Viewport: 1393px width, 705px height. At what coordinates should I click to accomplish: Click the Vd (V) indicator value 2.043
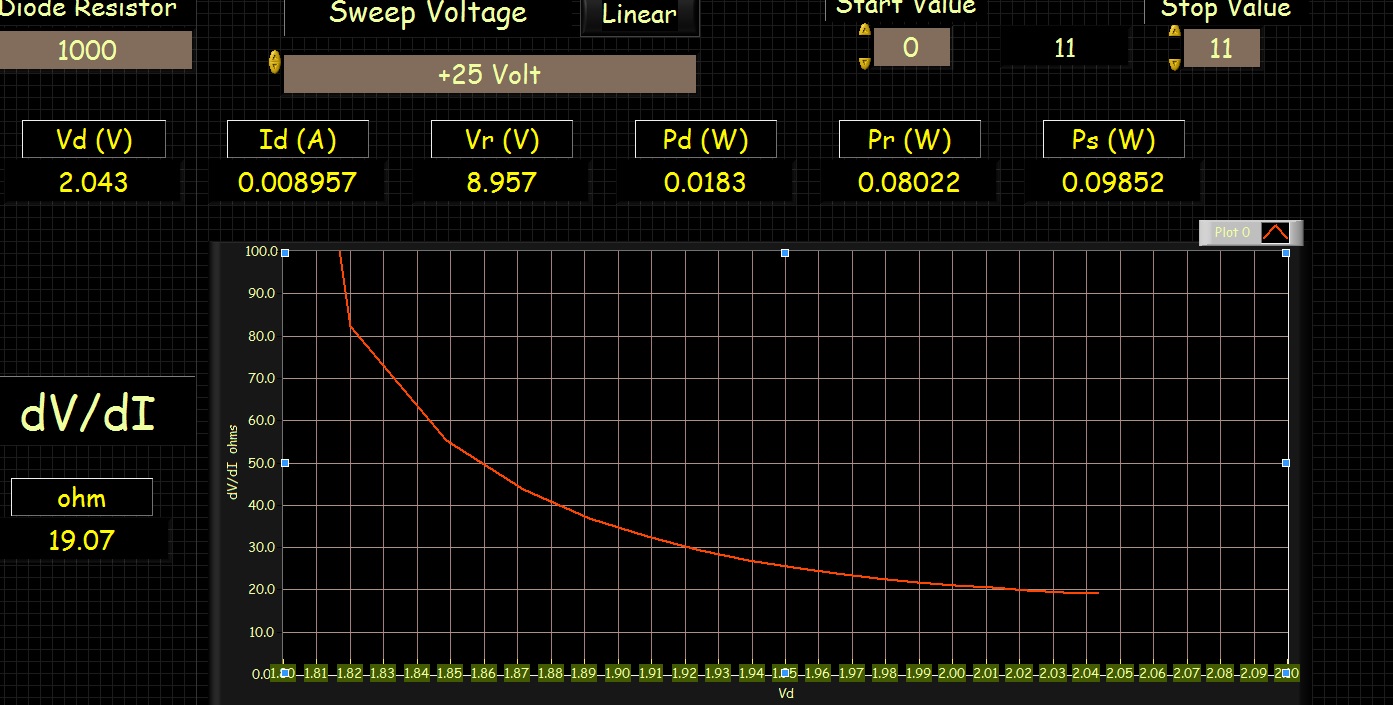tap(94, 182)
